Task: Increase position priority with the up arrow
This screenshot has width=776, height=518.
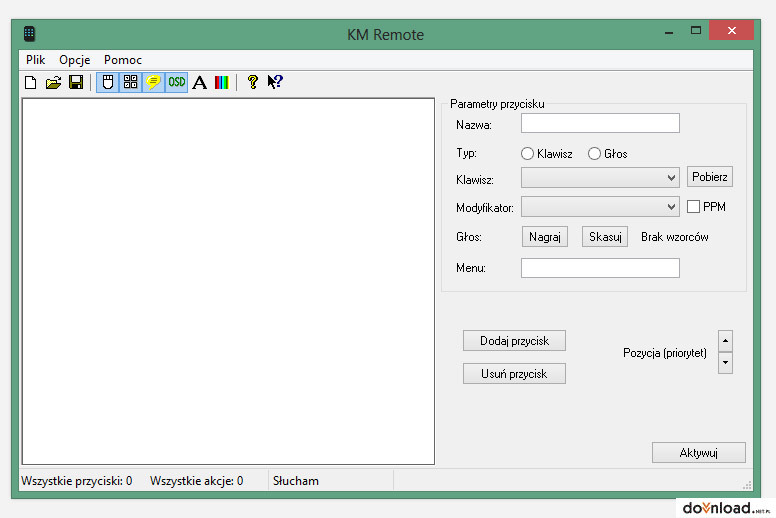Action: pyautogui.click(x=726, y=341)
